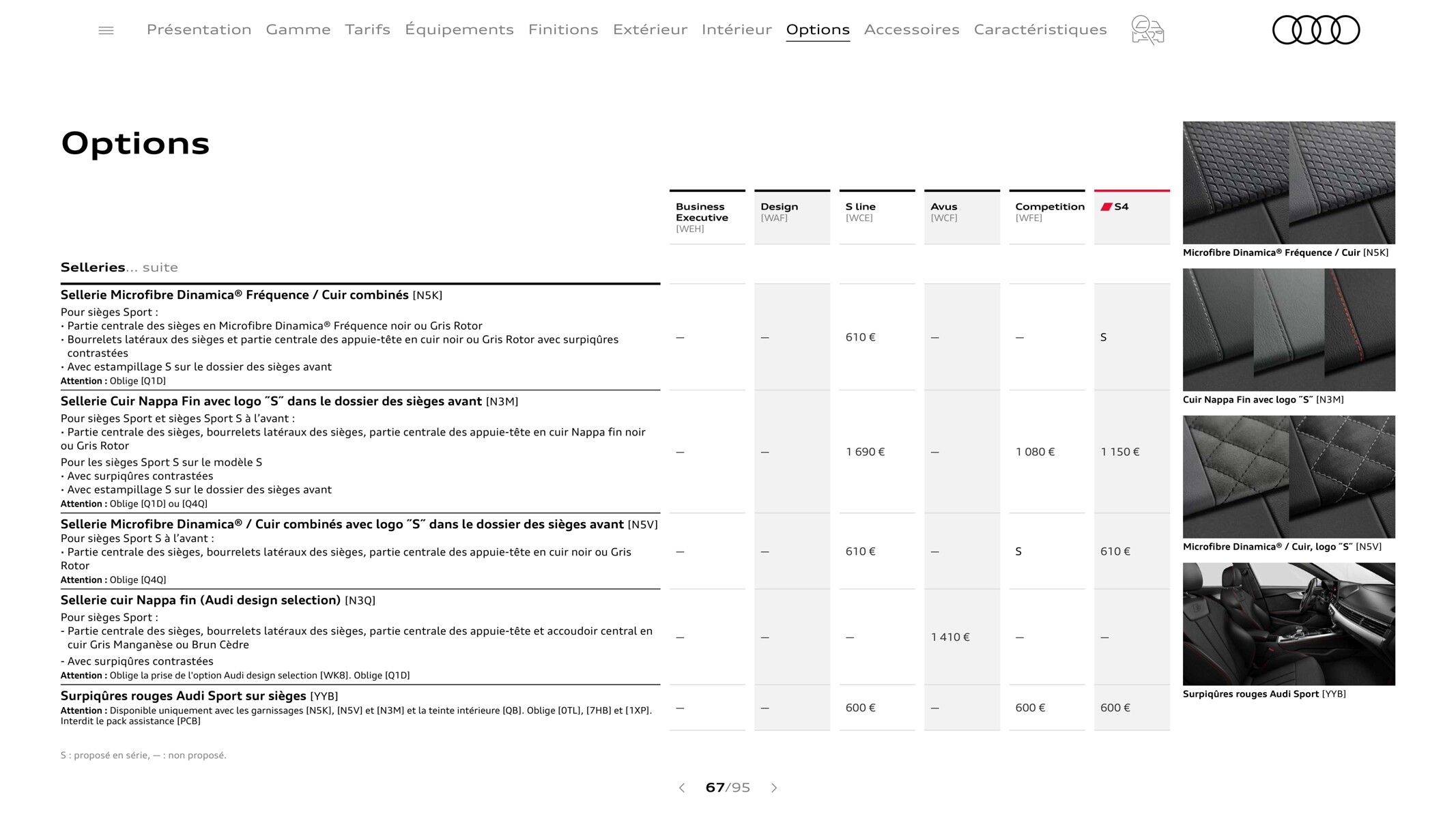The height and width of the screenshot is (819, 1456).
Task: Click the S value in Competition N5V row
Action: 1018,551
